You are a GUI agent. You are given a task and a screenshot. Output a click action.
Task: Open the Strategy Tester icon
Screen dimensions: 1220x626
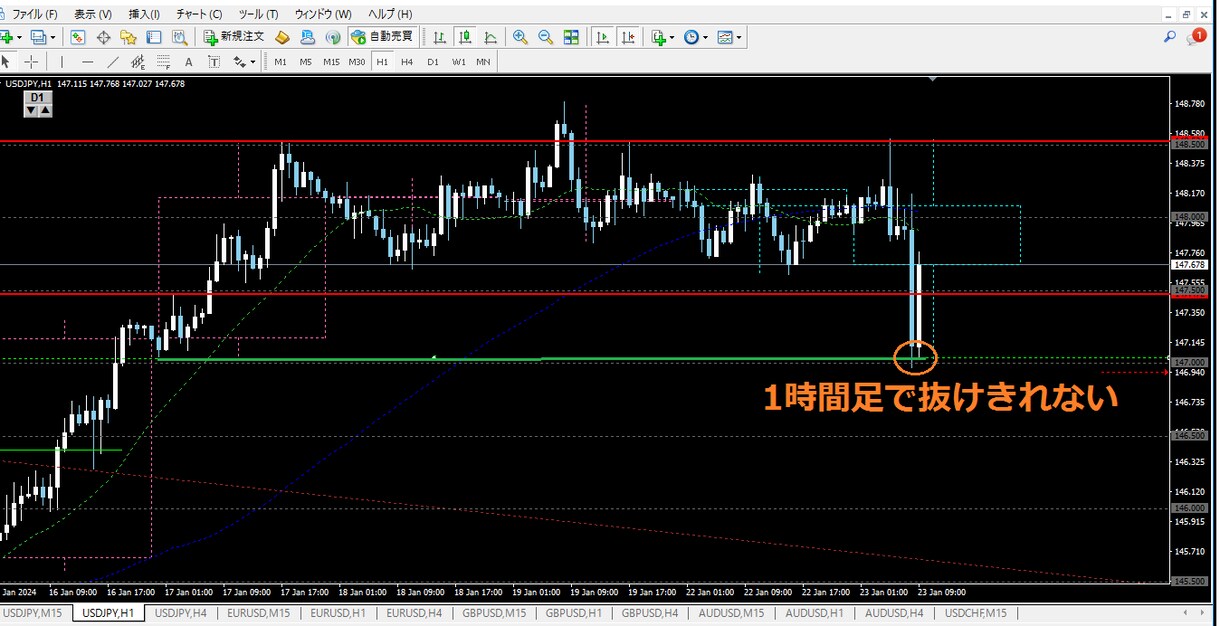tap(179, 37)
